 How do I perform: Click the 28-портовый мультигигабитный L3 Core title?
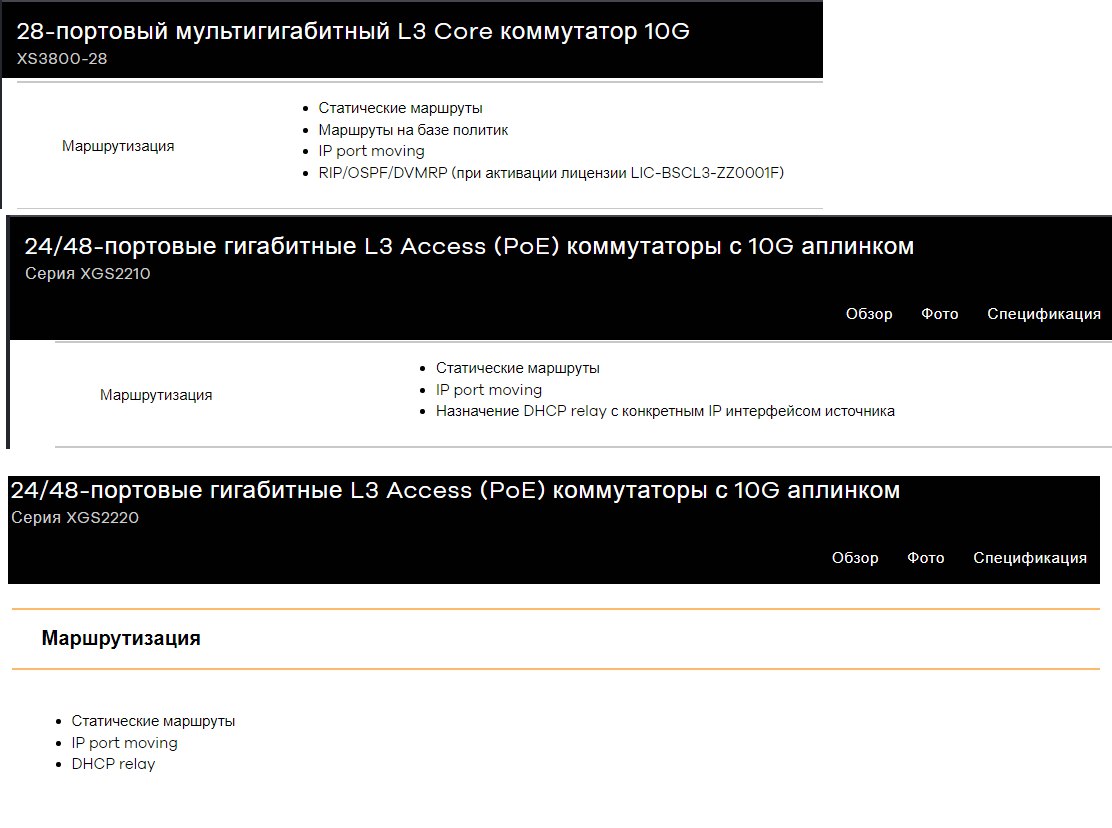pos(352,31)
